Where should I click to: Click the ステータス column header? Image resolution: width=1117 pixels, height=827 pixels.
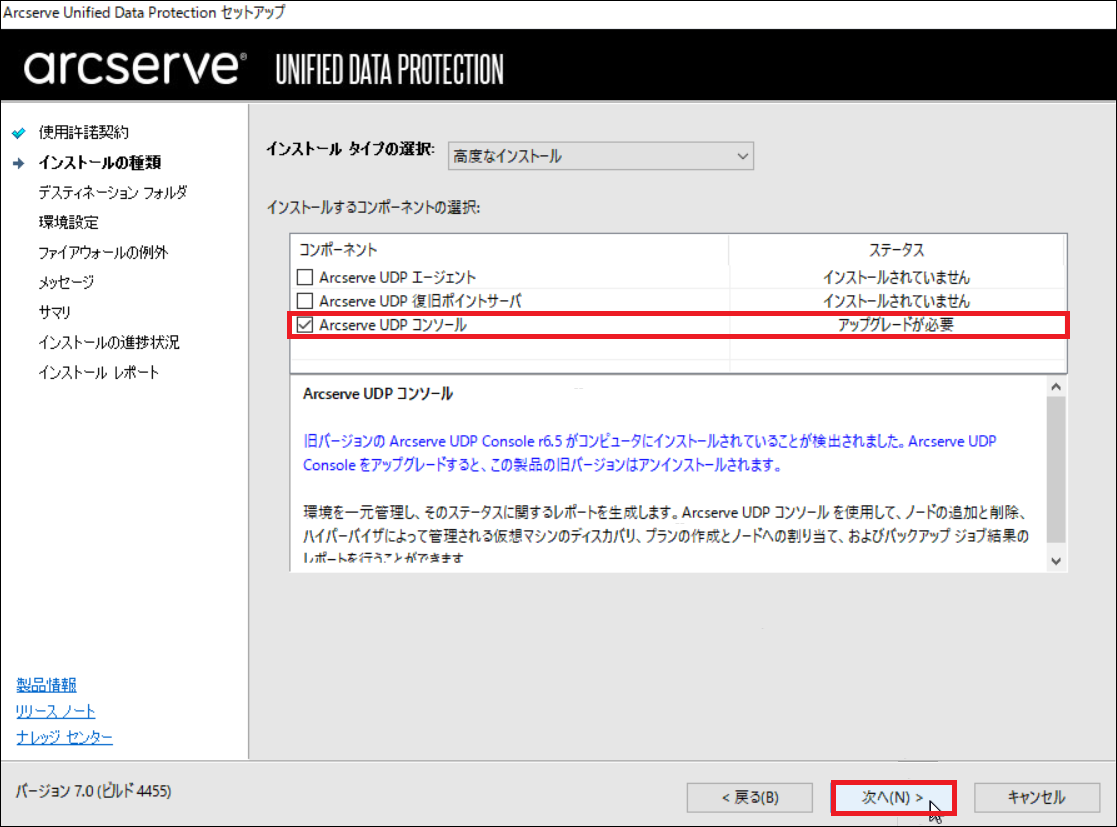pos(896,250)
